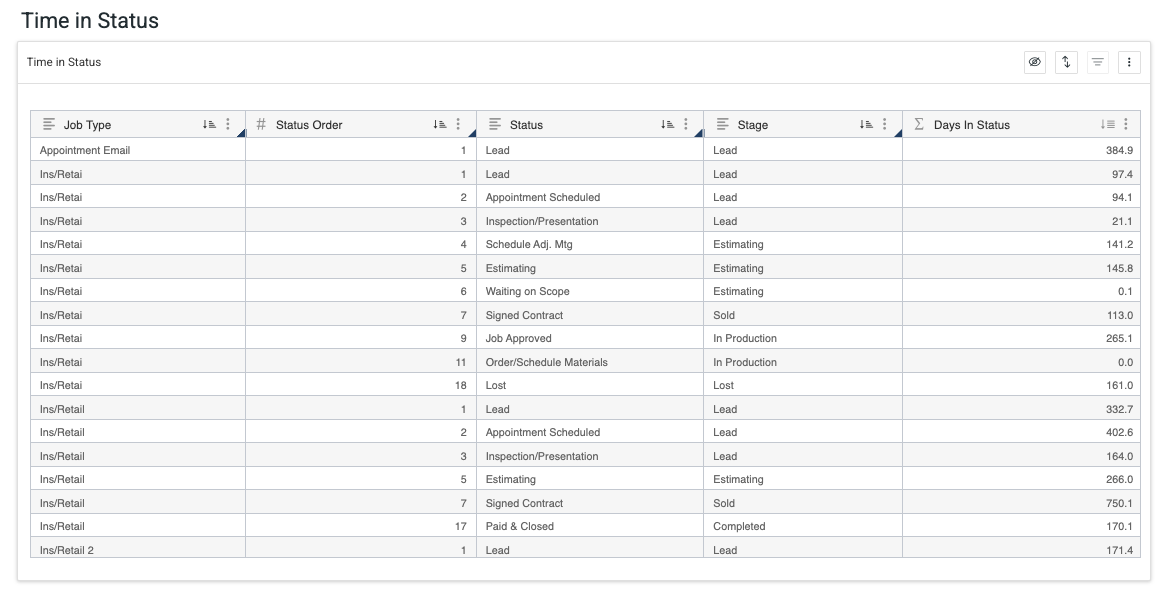This screenshot has width=1174, height=601.
Task: Open Status column menu dots
Action: [686, 124]
